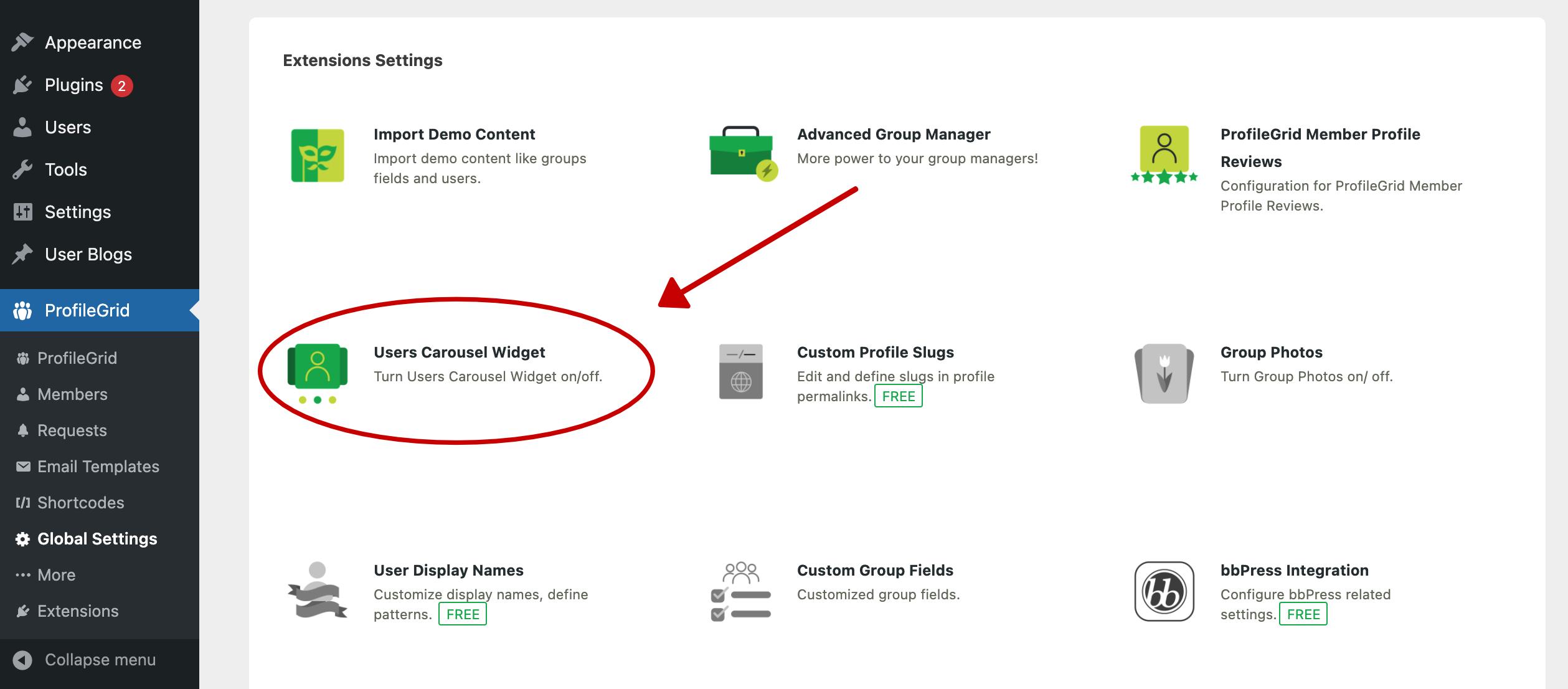
Task: Click the Member Profile Reviews star icon
Action: [1164, 154]
